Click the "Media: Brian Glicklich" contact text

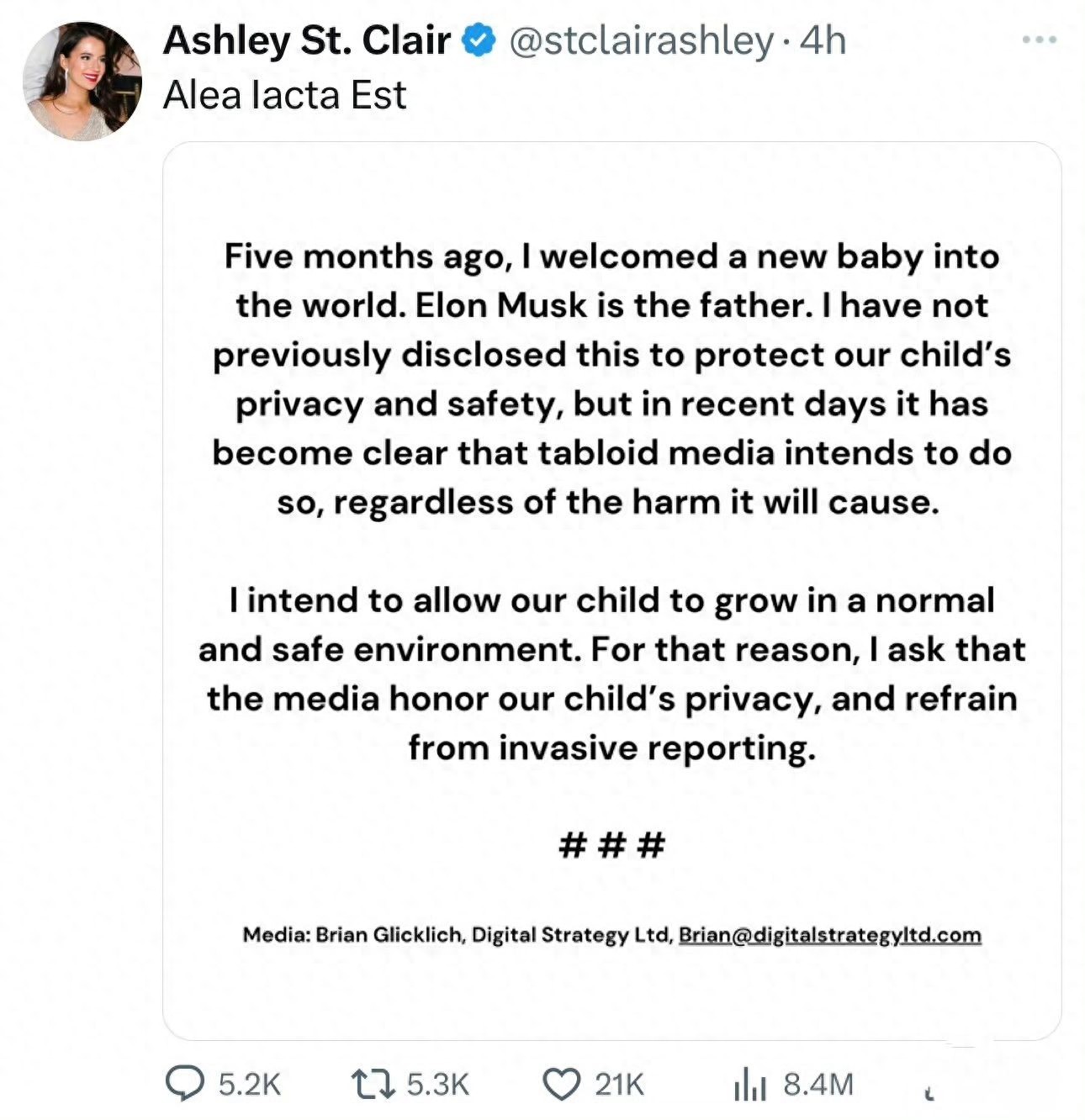click(352, 935)
